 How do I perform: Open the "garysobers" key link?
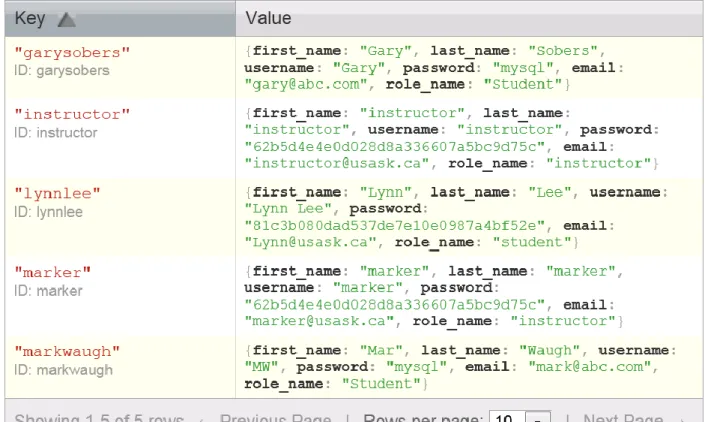pyautogui.click(x=72, y=53)
